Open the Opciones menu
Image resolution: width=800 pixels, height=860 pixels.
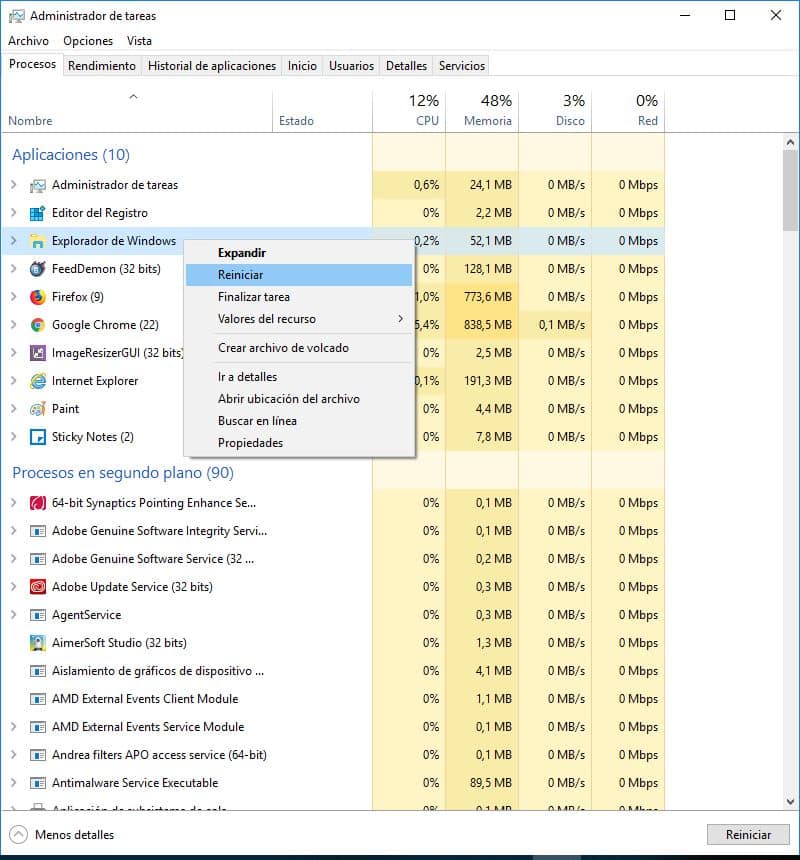88,41
